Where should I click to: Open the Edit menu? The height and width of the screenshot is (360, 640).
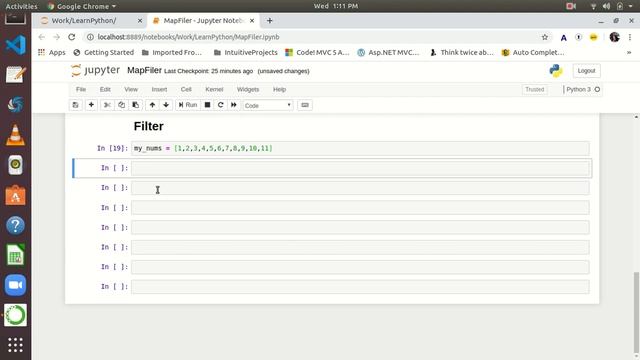tap(105, 89)
